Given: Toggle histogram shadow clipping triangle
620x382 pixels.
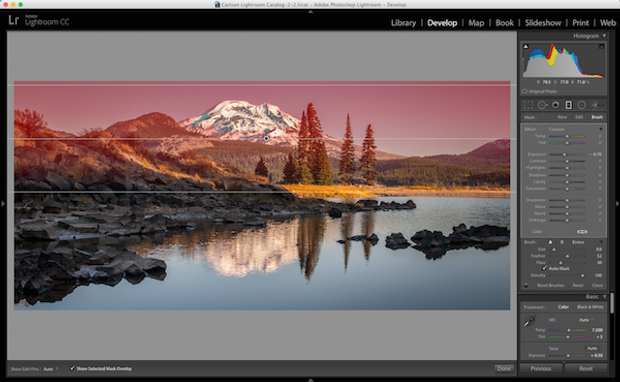Looking at the screenshot, I should (x=525, y=47).
